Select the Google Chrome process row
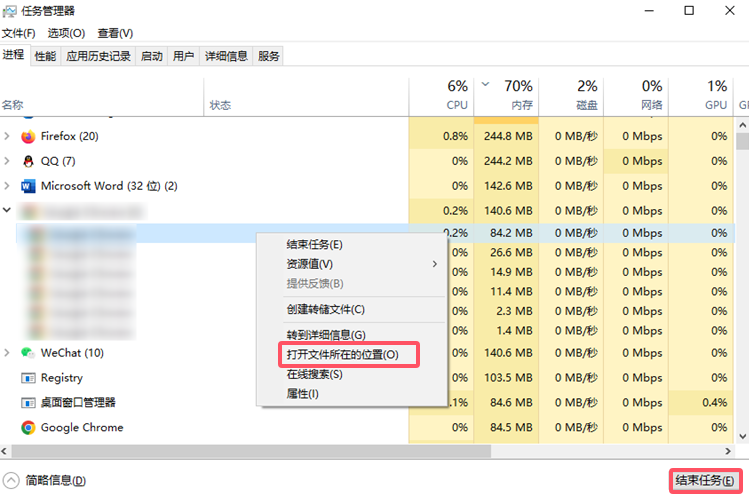 point(367,427)
